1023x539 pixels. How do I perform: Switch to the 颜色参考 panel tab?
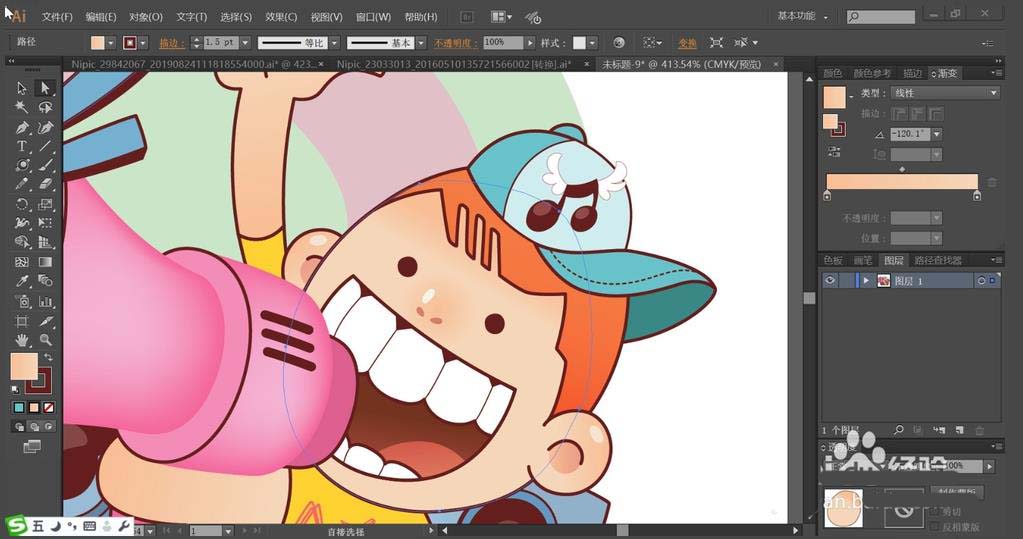[x=872, y=73]
